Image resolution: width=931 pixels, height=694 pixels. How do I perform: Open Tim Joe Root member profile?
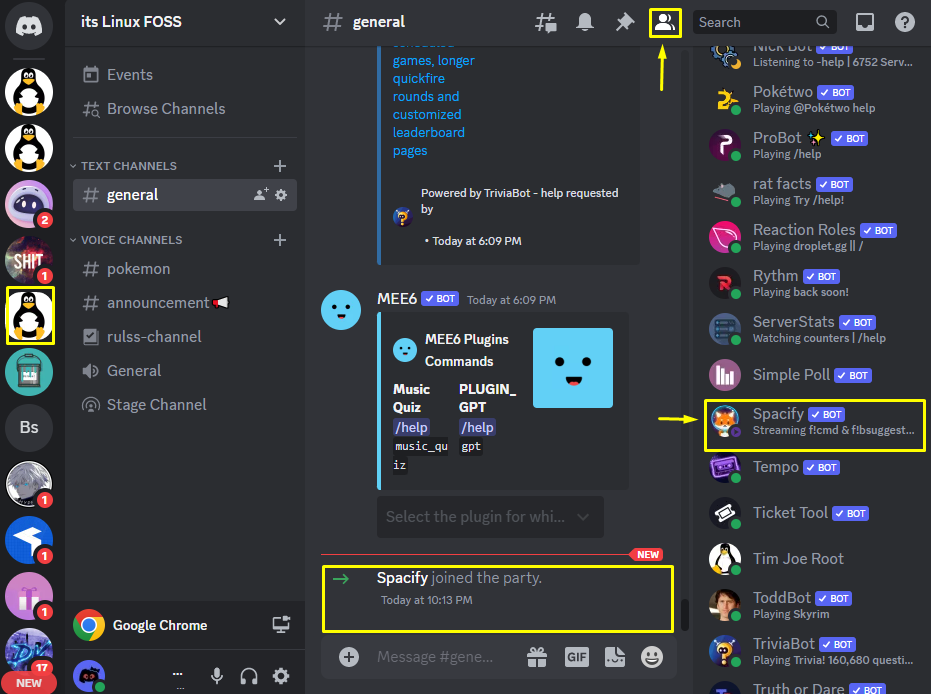pyautogui.click(x=812, y=559)
